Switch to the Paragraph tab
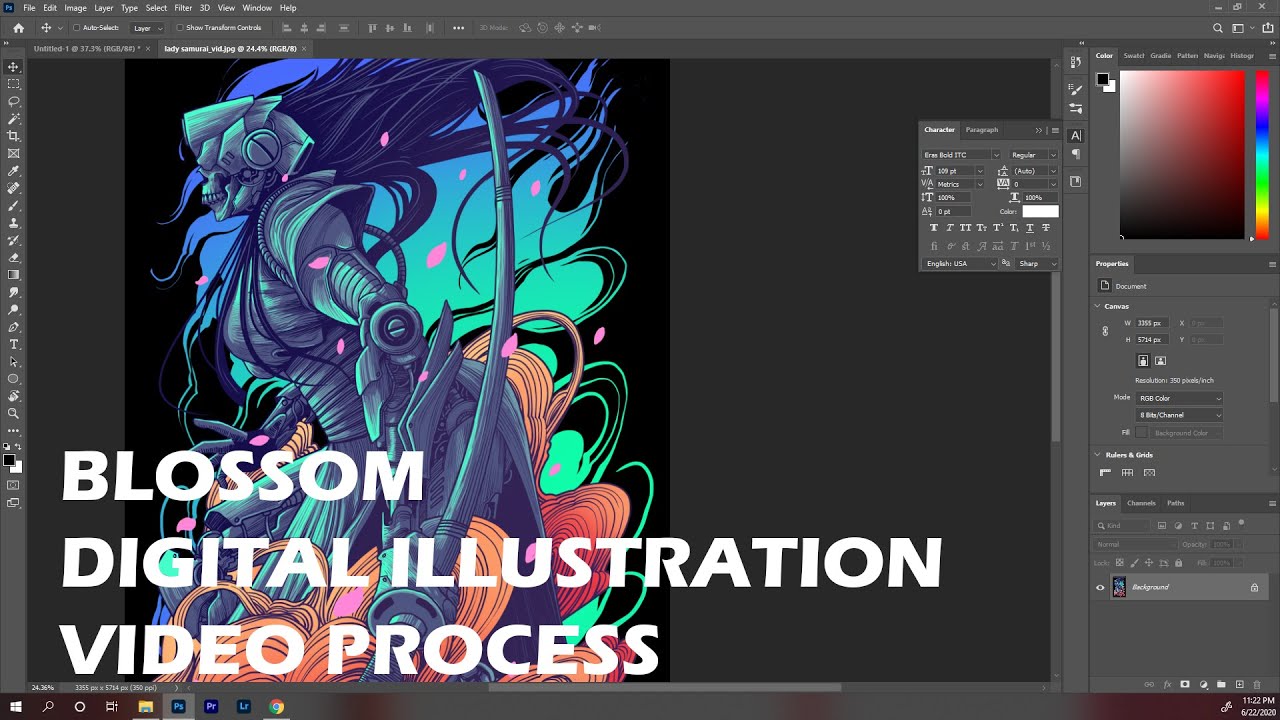Image resolution: width=1280 pixels, height=720 pixels. [981, 129]
